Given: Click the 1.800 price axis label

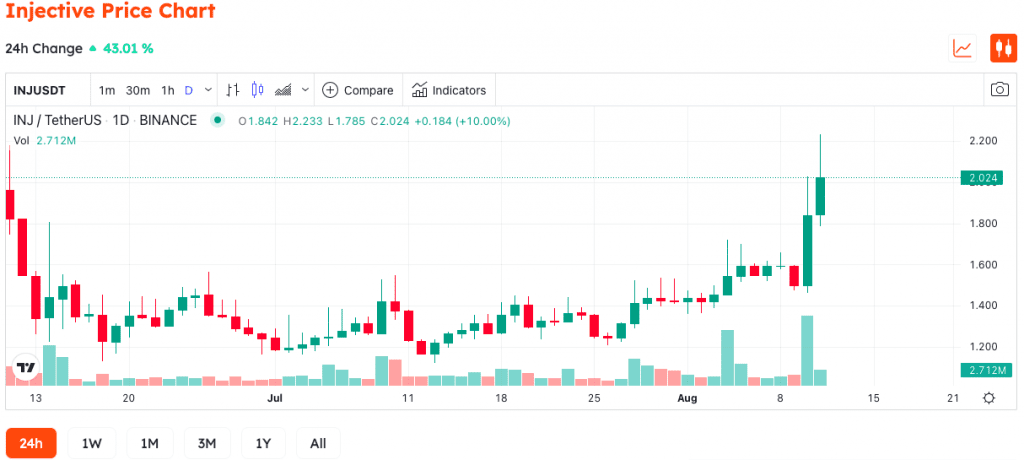Looking at the screenshot, I should point(983,223).
